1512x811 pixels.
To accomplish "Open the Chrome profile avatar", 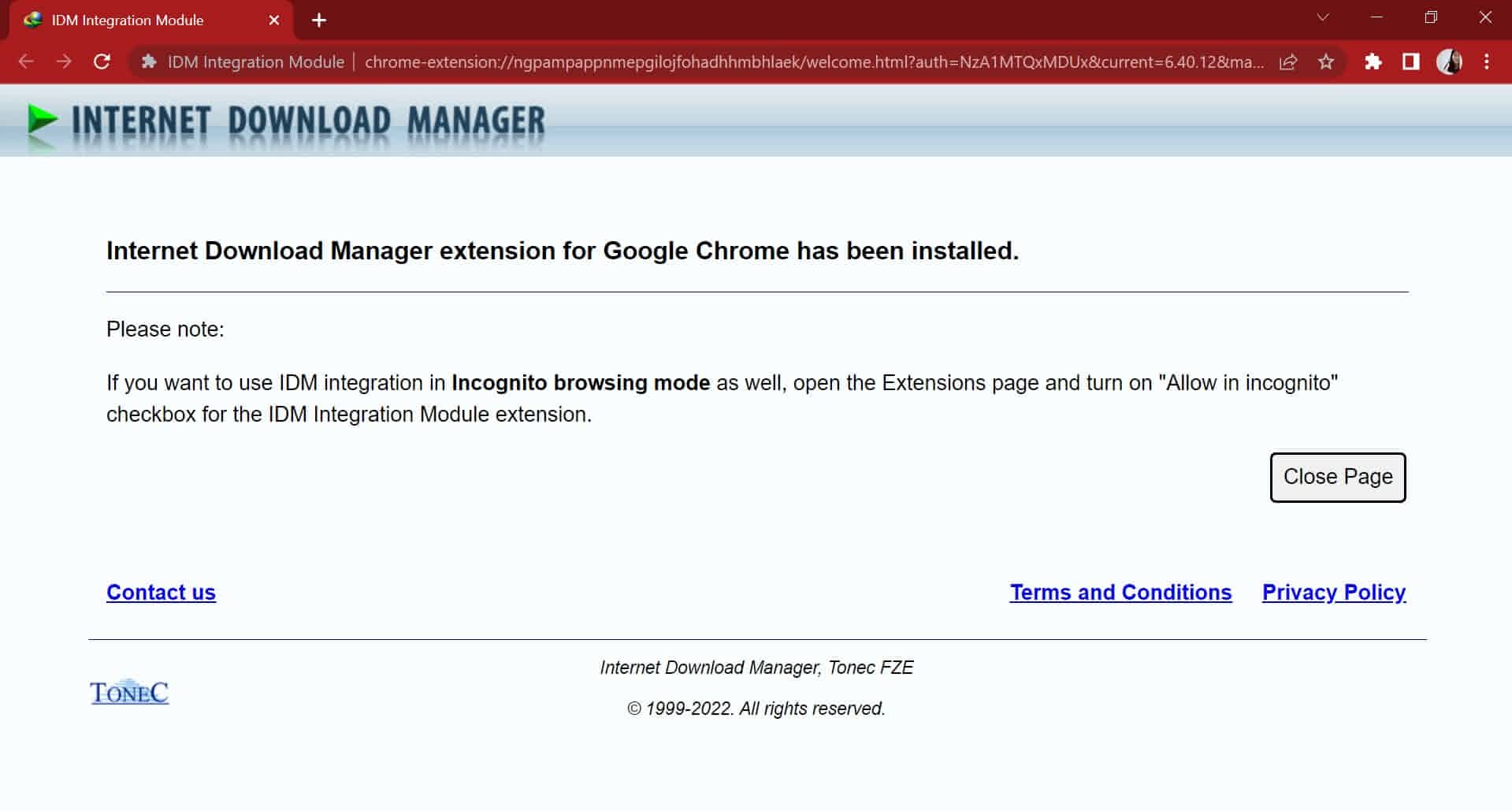I will click(1449, 61).
